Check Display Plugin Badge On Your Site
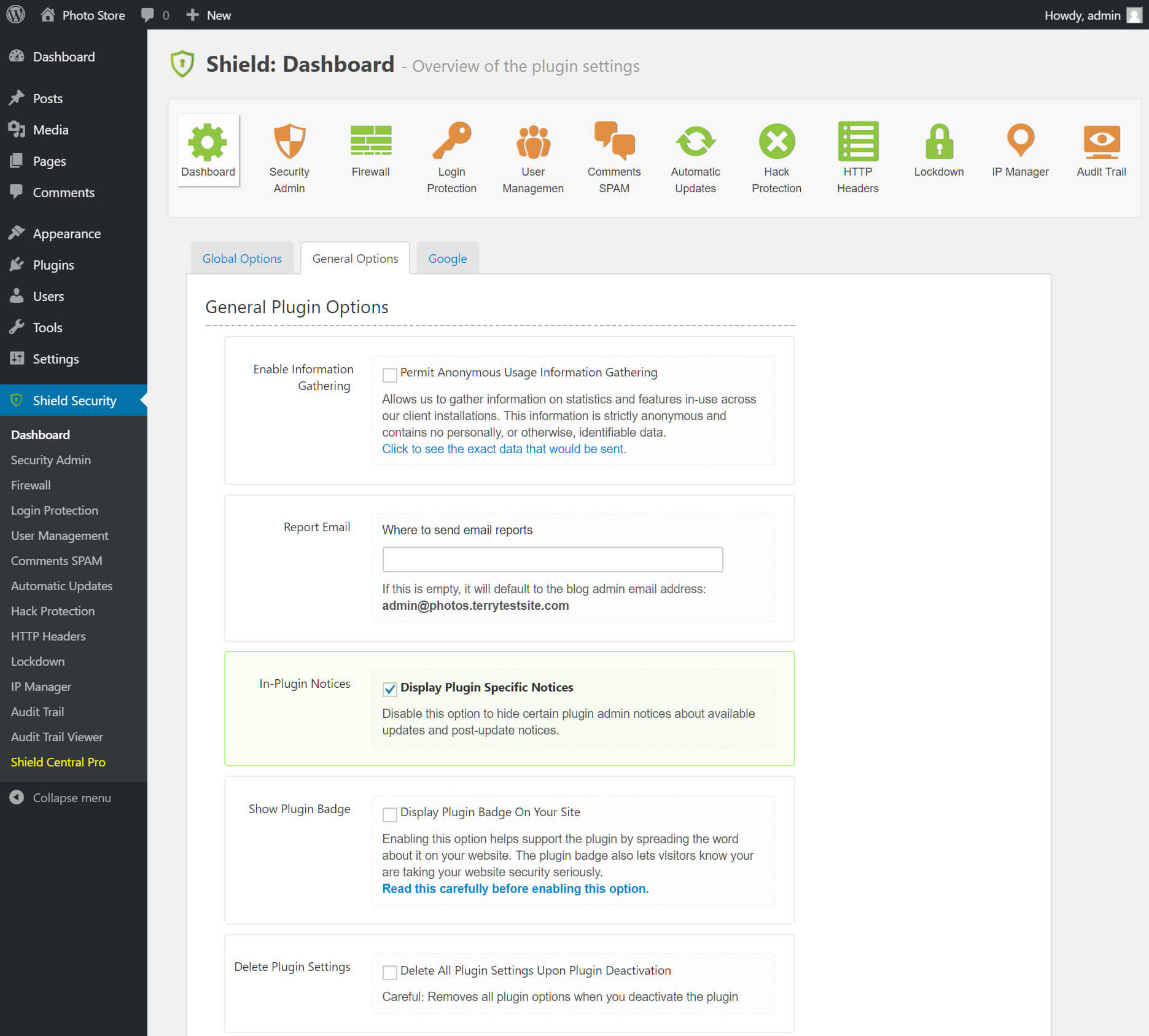The image size is (1149, 1036). tap(389, 814)
